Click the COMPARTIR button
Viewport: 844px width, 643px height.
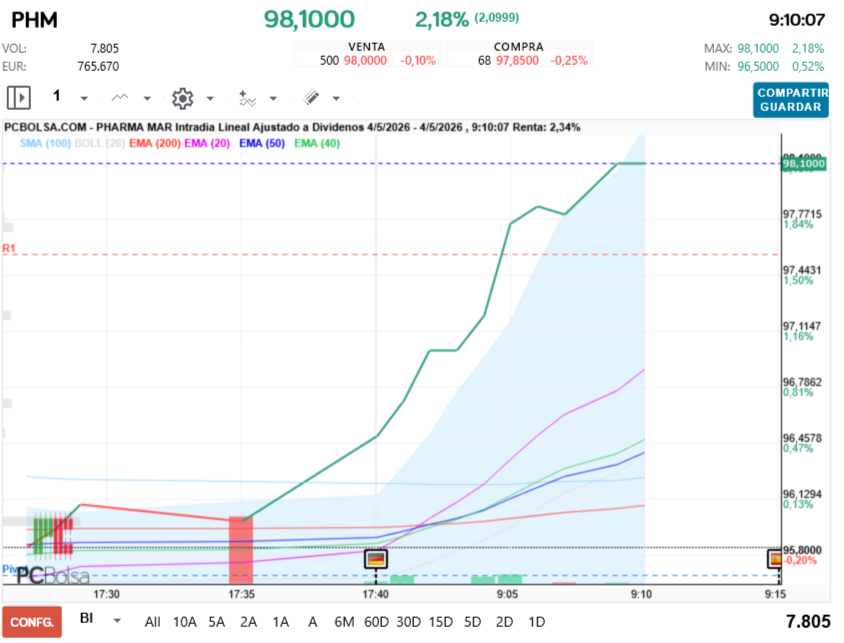pyautogui.click(x=792, y=93)
